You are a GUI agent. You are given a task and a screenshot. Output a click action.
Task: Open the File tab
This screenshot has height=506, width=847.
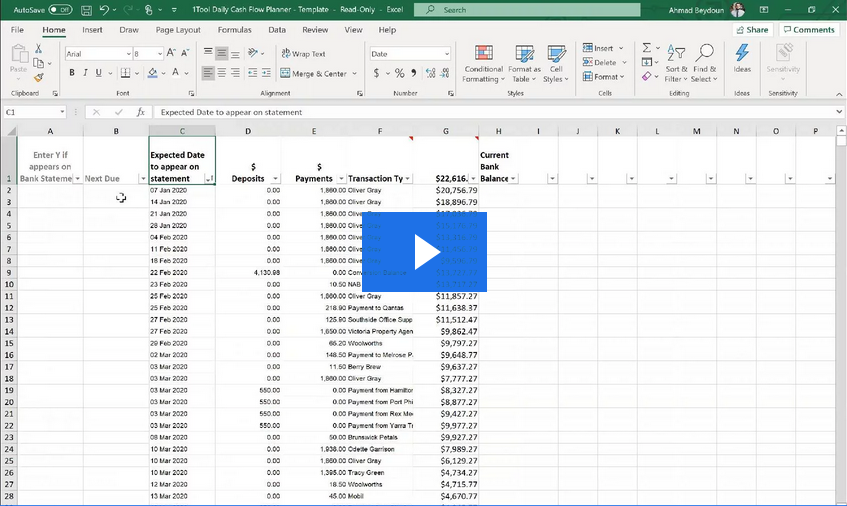tap(17, 30)
